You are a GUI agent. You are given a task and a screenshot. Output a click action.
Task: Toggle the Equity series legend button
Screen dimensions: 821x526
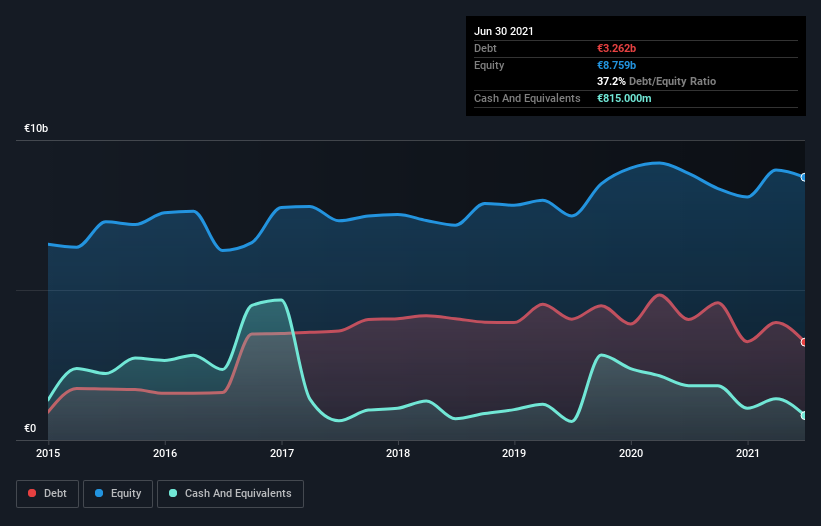(x=118, y=494)
